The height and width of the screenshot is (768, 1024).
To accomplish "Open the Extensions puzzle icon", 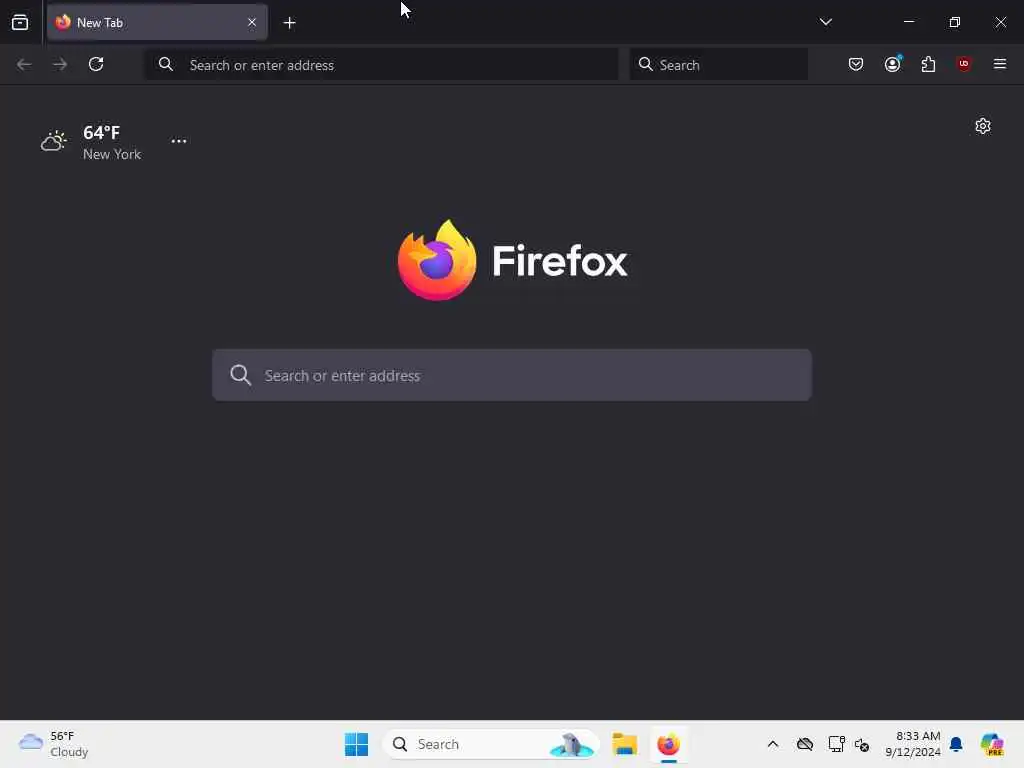I will coord(928,64).
